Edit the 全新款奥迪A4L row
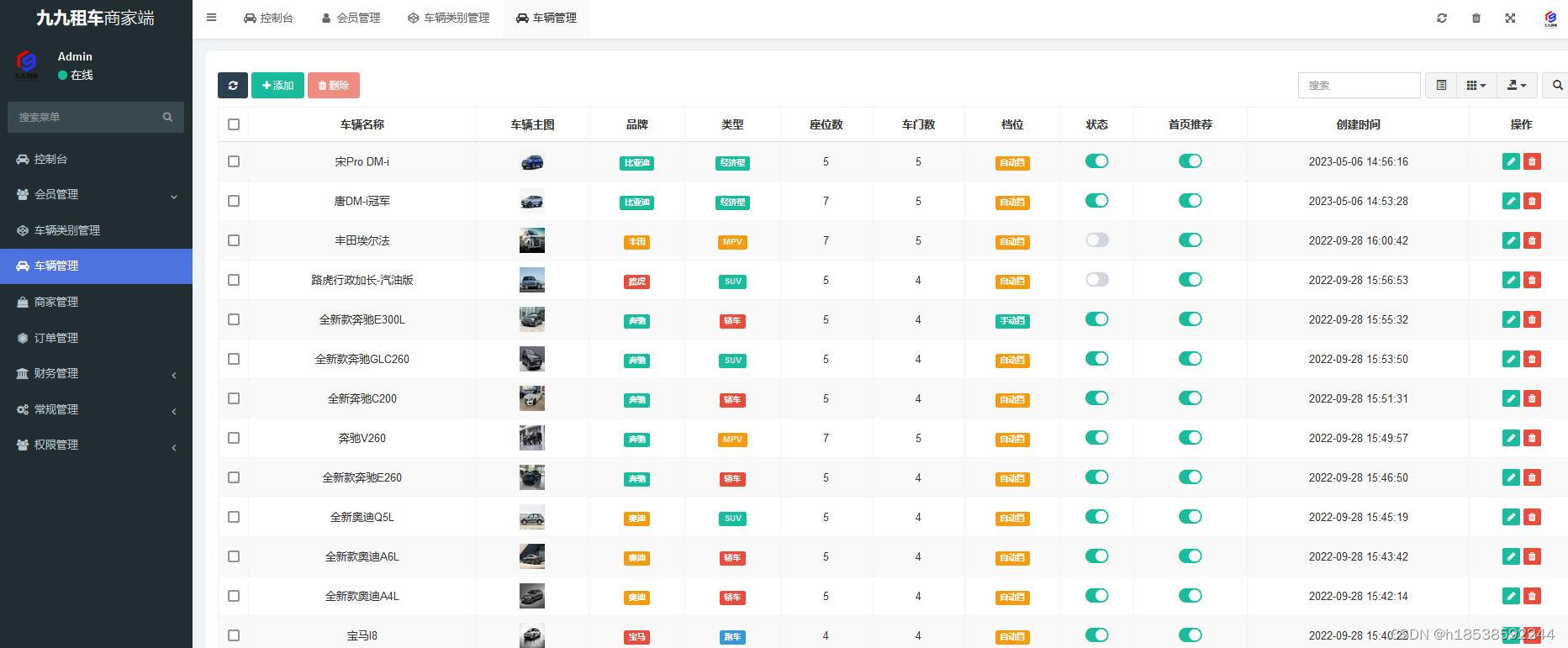 [1511, 596]
